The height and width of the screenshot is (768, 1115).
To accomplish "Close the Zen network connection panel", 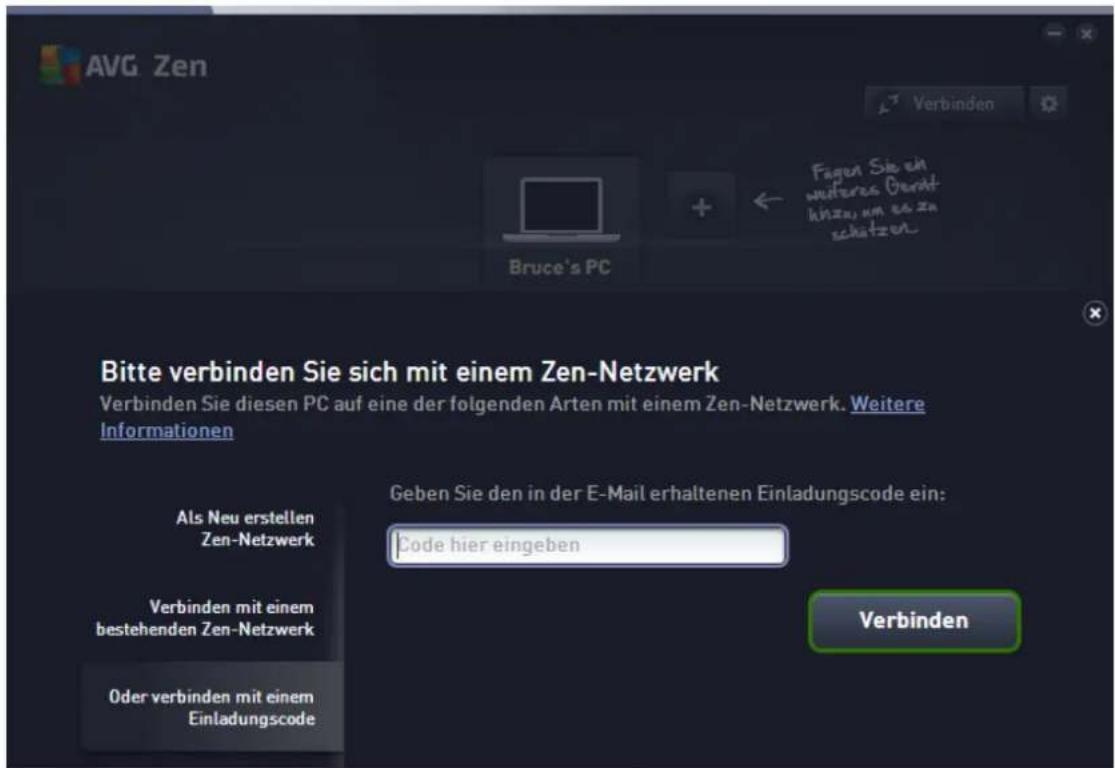I will 1094,313.
